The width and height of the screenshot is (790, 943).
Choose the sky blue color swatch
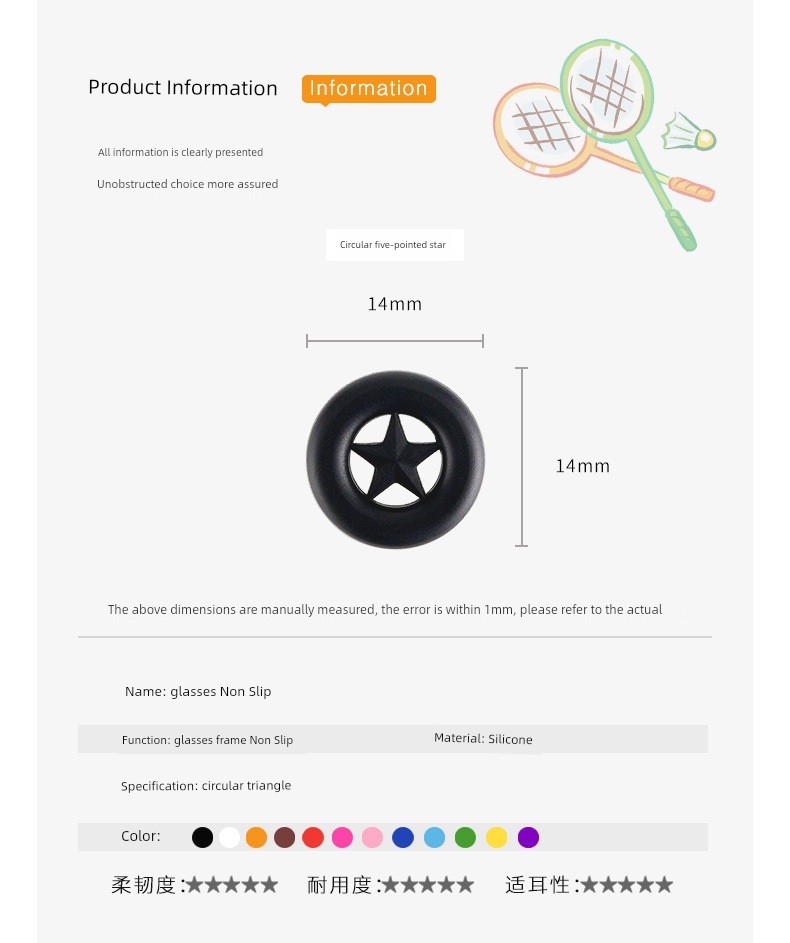tap(434, 837)
